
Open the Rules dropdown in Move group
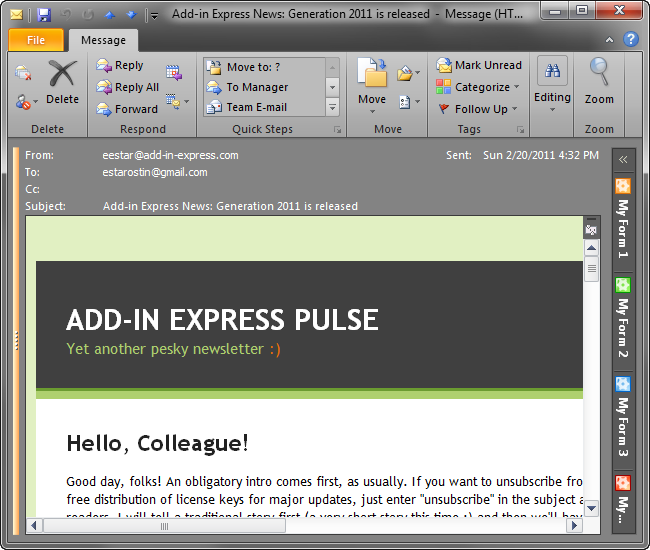408,73
